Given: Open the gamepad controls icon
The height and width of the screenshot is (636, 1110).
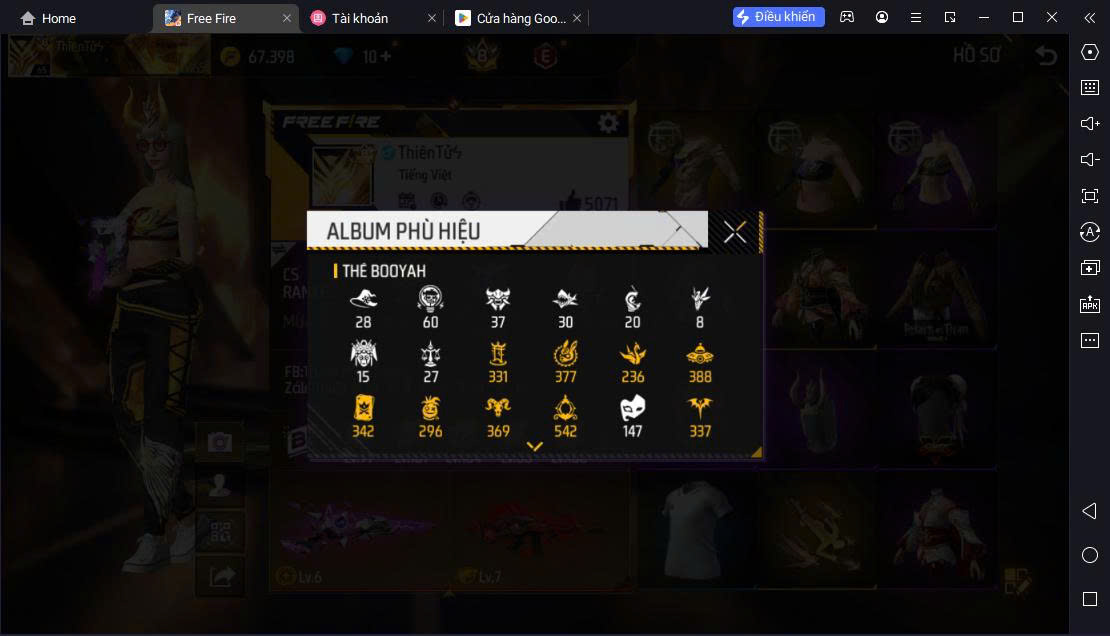Looking at the screenshot, I should (x=847, y=18).
